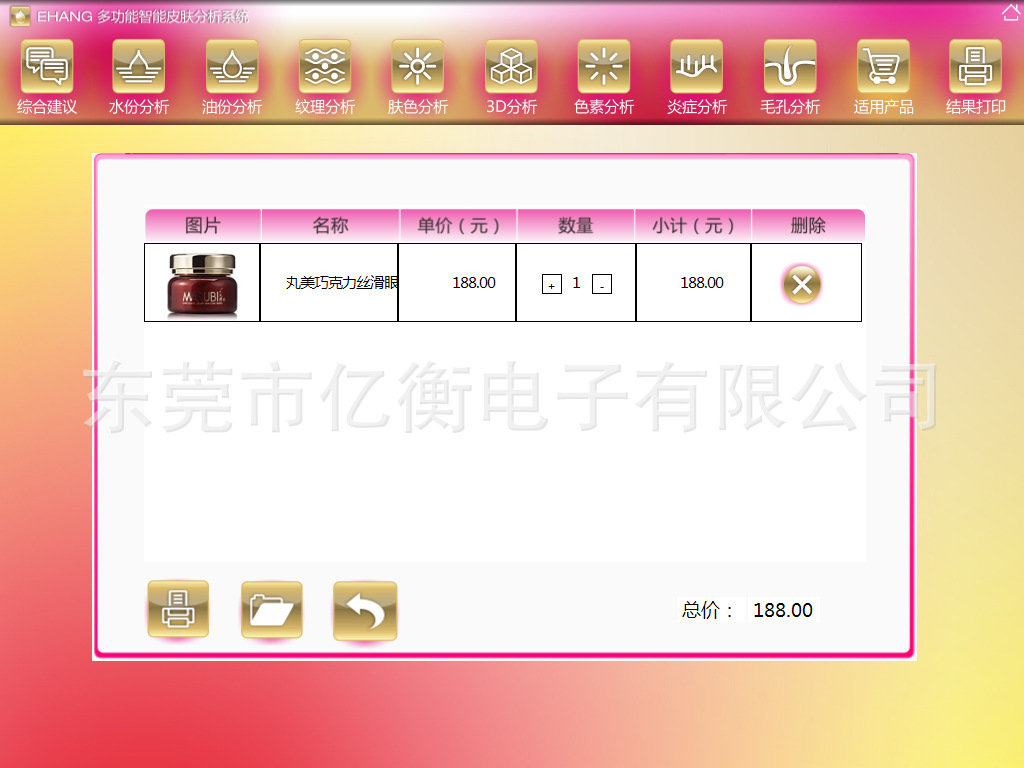Open the 综合建议 comprehensive advice module
This screenshot has width=1024, height=768.
47,67
